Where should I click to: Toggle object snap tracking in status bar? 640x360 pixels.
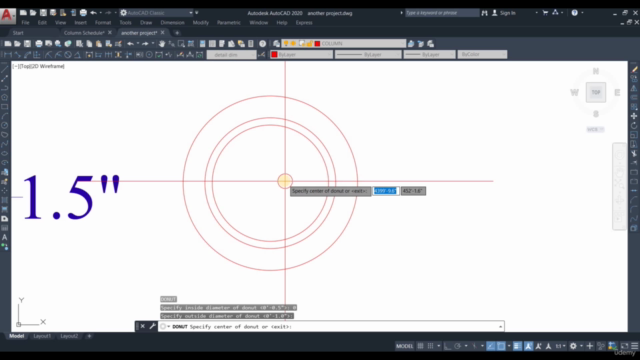[x=491, y=346]
